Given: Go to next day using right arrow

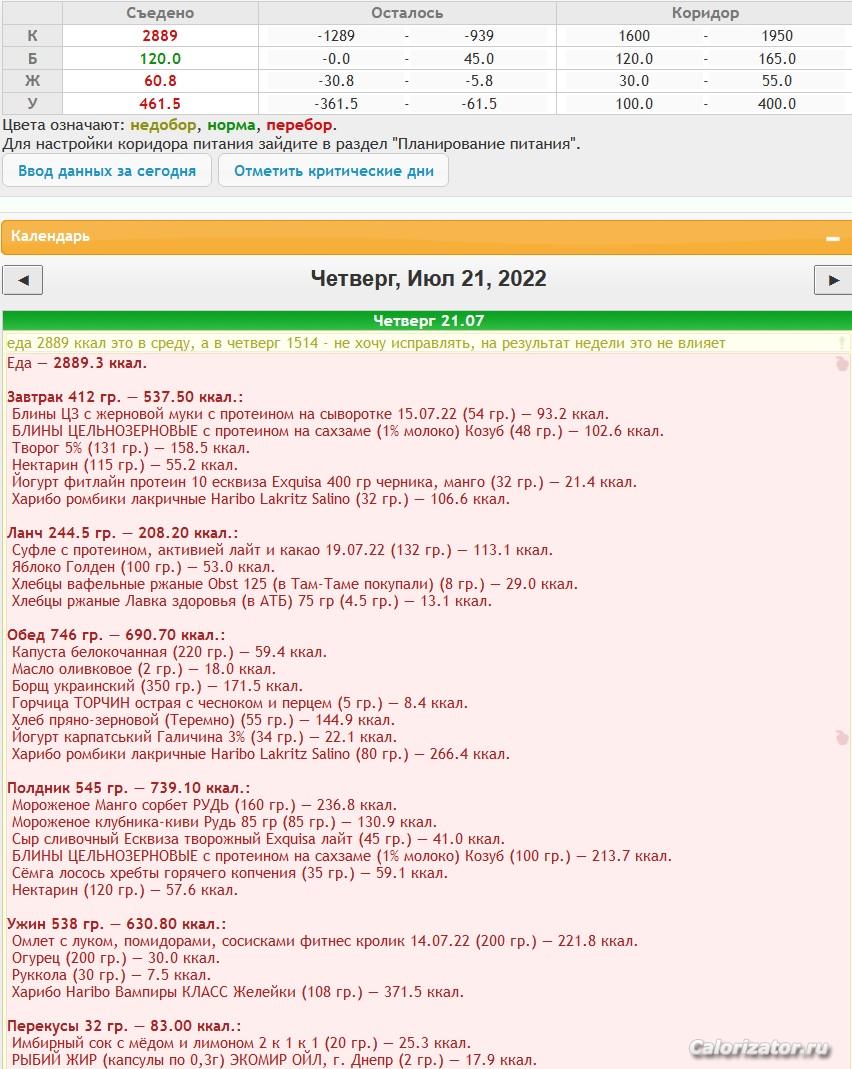Looking at the screenshot, I should tap(832, 280).
